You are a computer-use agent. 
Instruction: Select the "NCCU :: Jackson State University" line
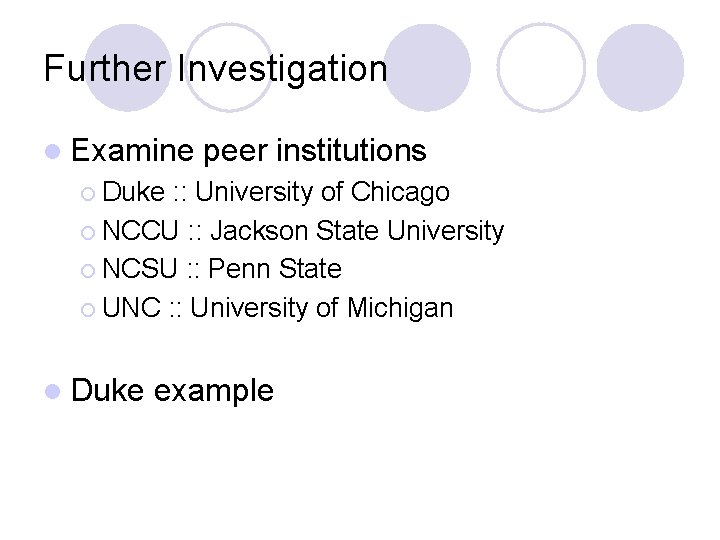click(303, 230)
